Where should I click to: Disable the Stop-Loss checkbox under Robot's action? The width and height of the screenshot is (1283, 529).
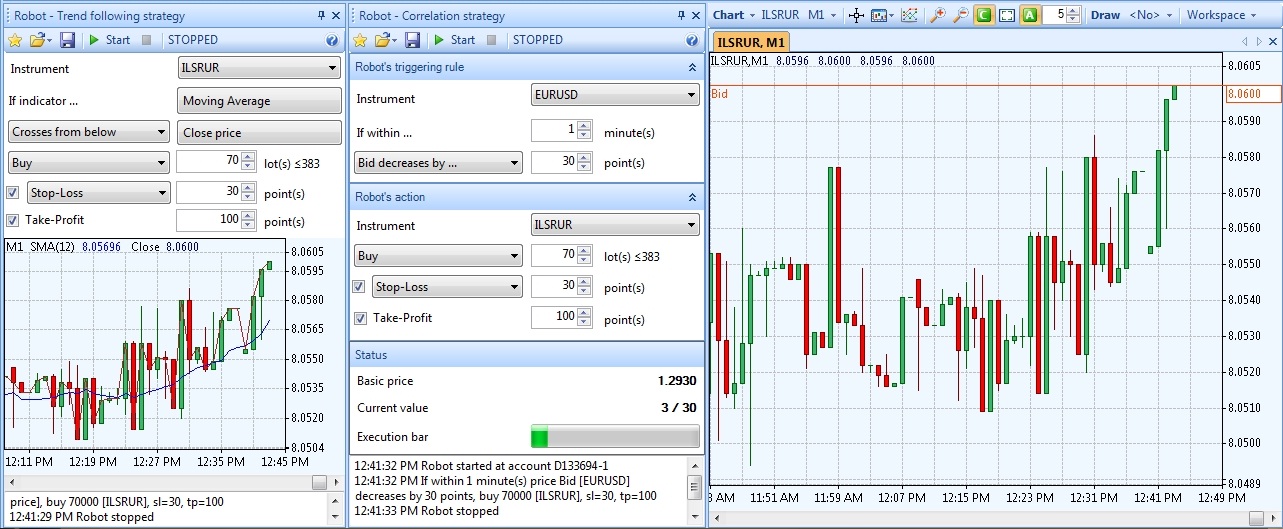tap(359, 287)
